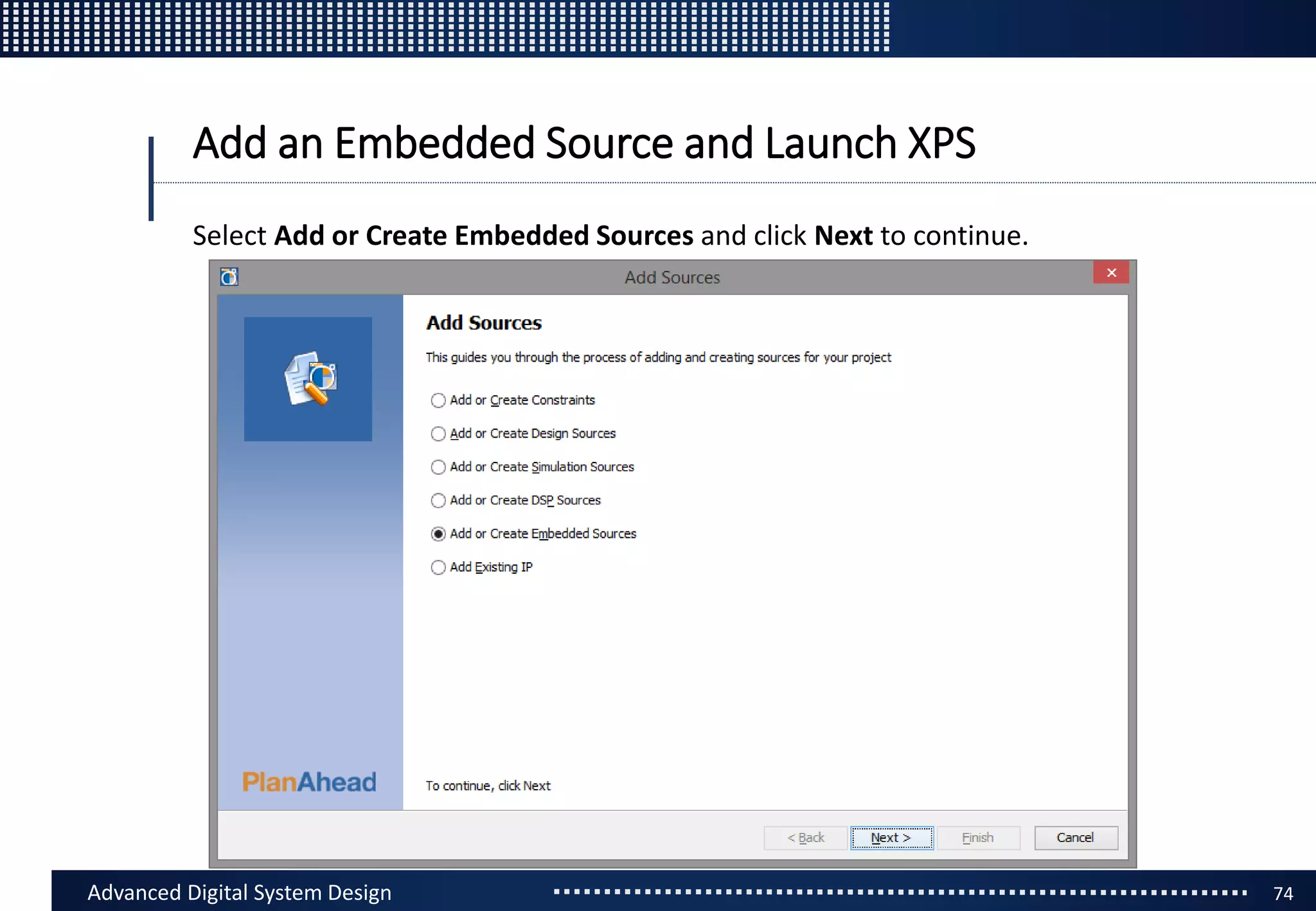Click the Add Sources heading text

click(x=484, y=323)
